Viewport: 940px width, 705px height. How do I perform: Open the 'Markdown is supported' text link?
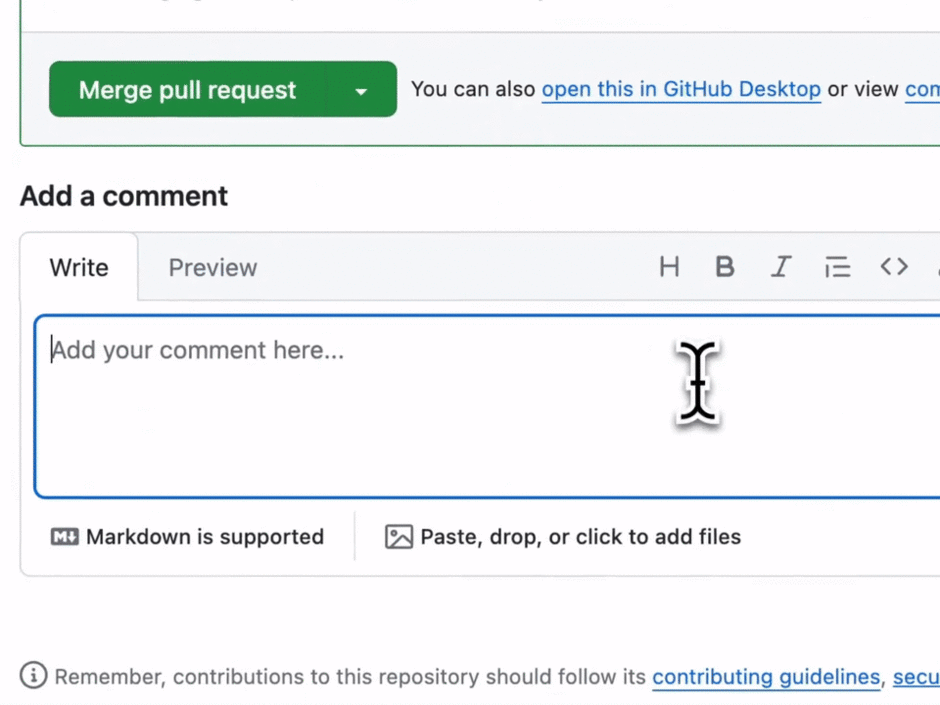tap(205, 537)
